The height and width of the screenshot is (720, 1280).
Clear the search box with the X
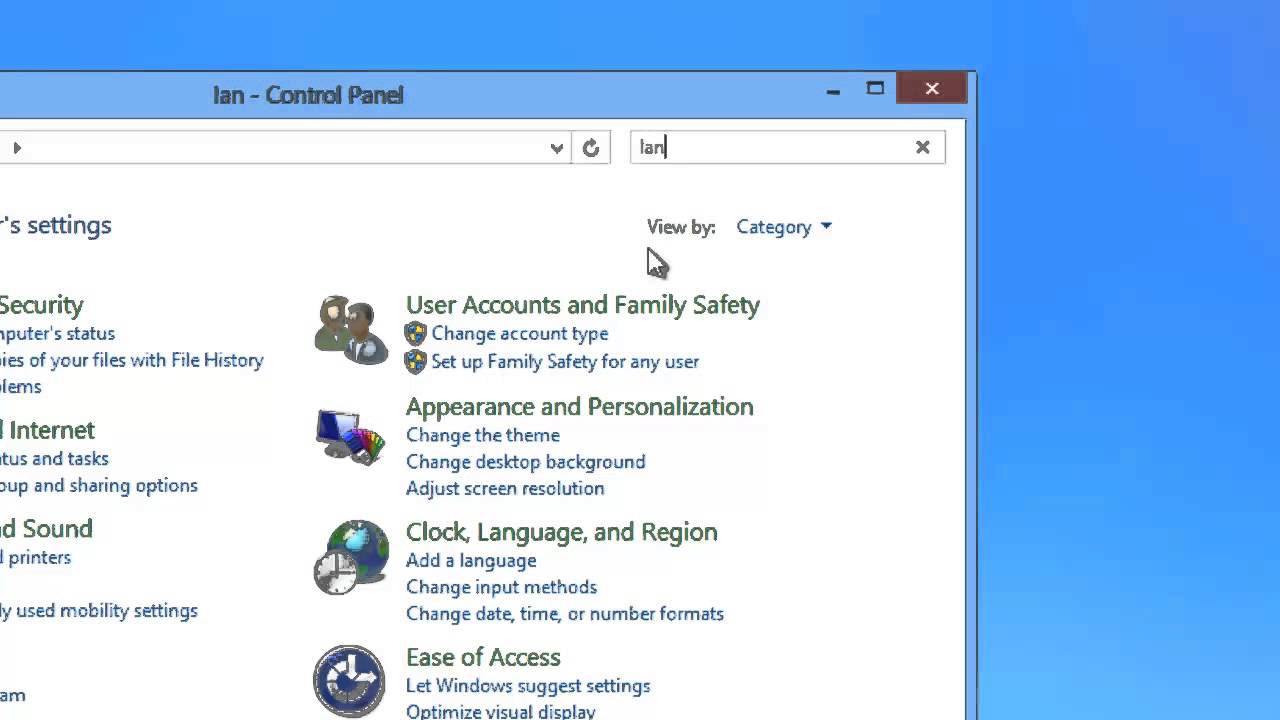pos(923,148)
